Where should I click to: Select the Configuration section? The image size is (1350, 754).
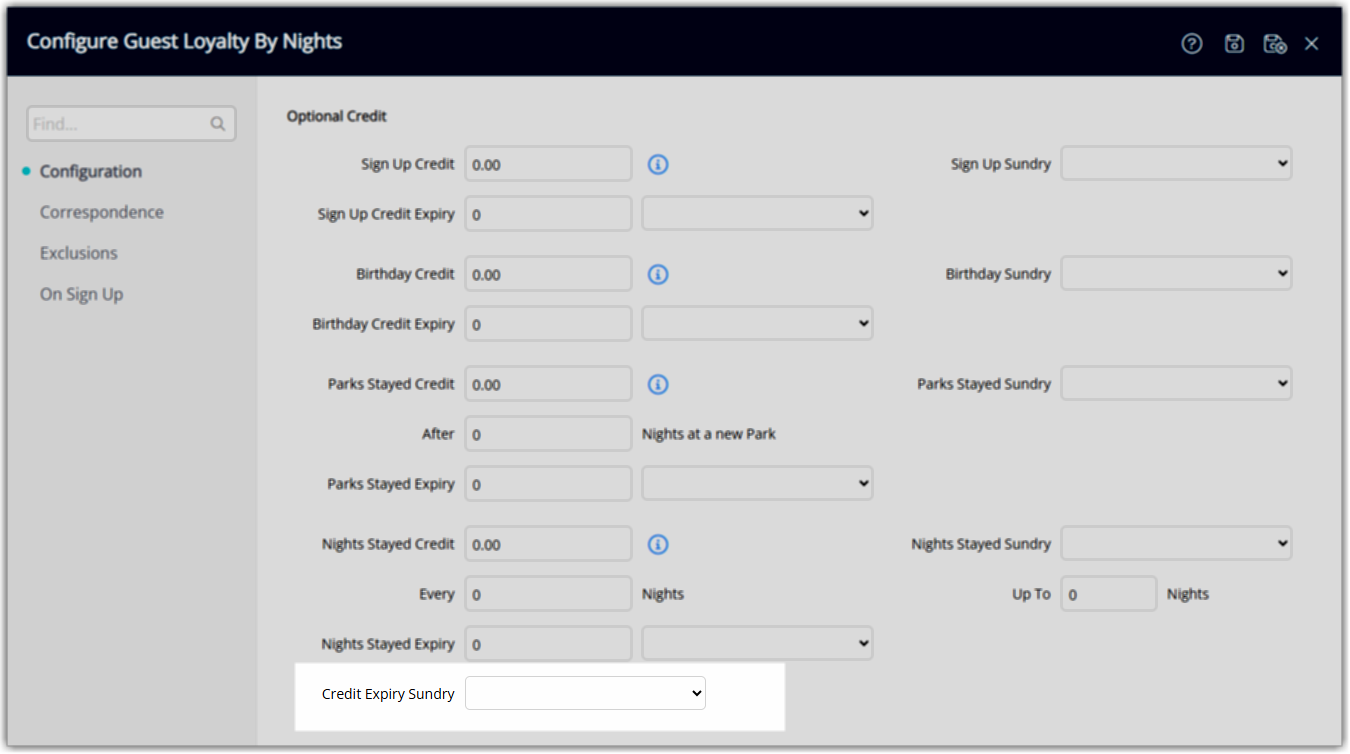91,171
